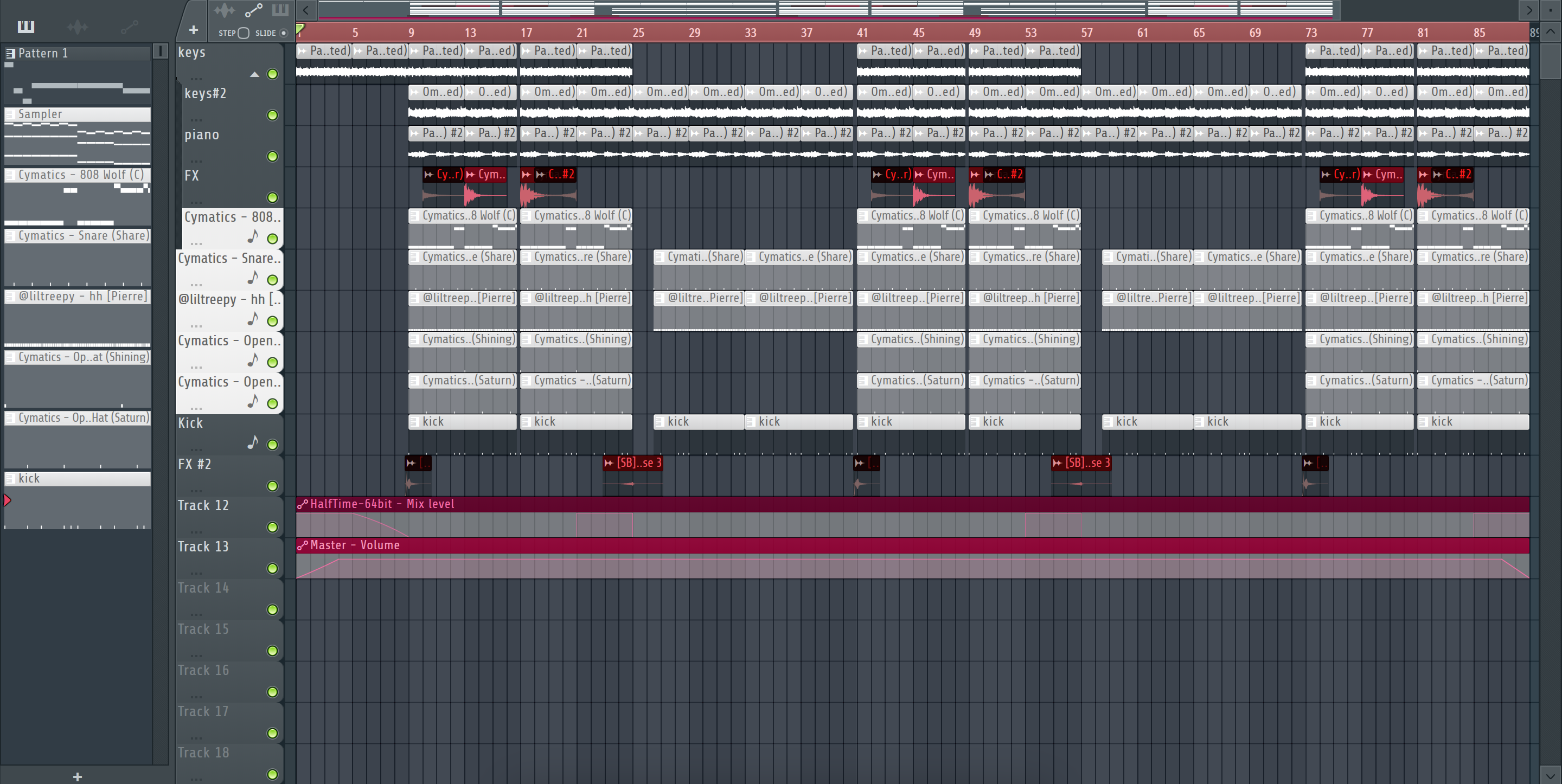This screenshot has height=784, width=1562.
Task: Add a new pattern at picker bottom
Action: 78,776
